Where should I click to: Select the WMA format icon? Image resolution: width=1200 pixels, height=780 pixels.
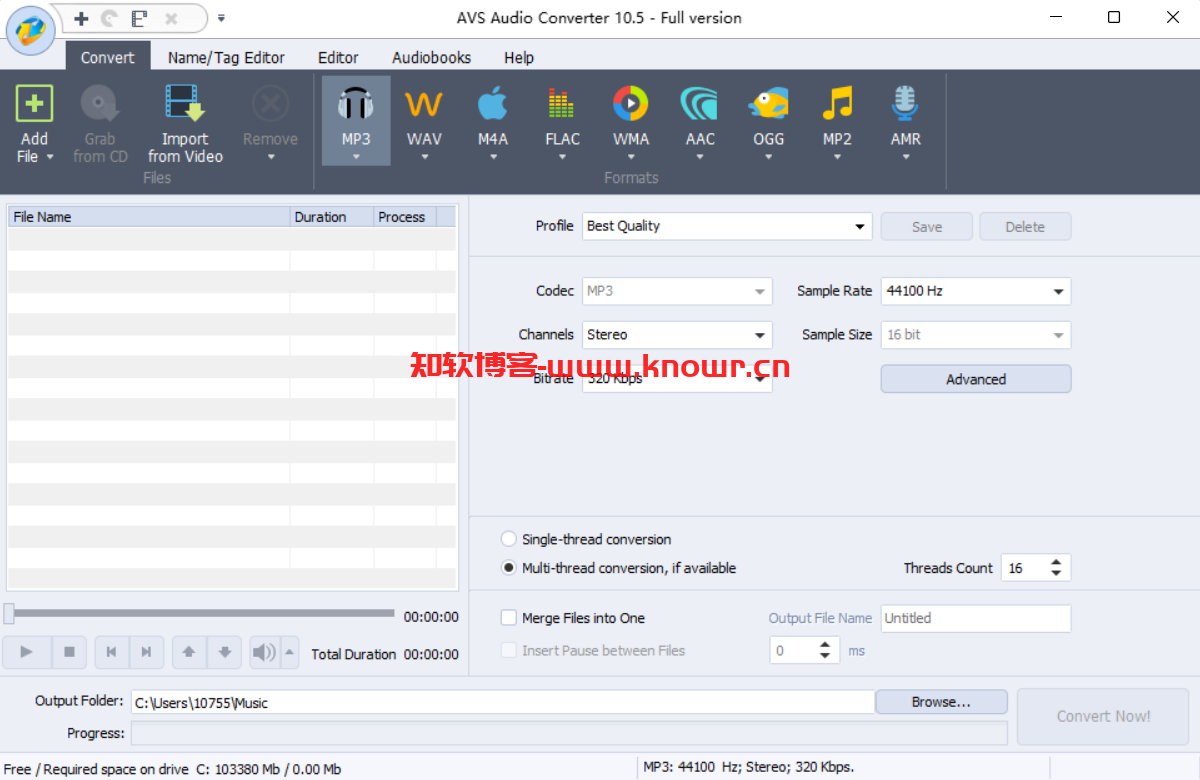click(631, 103)
